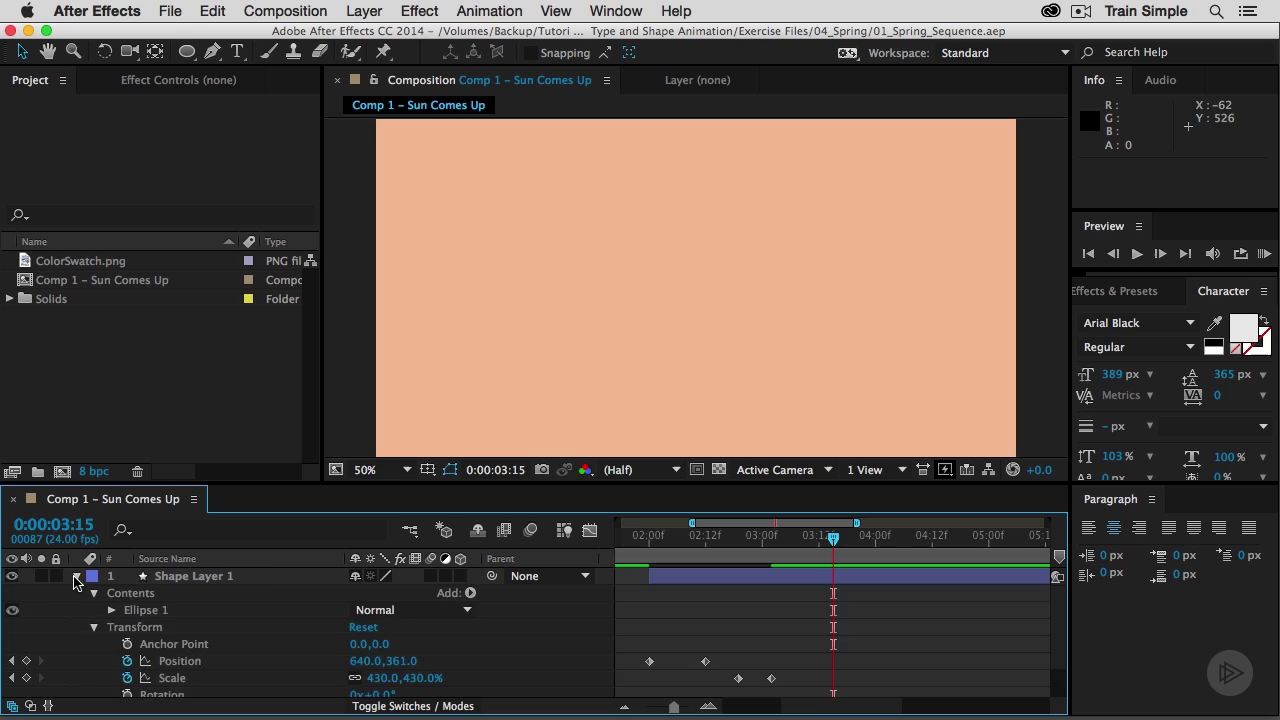Screen dimensions: 1280x720
Task: Open the Arial Black font dropdown
Action: point(1138,323)
